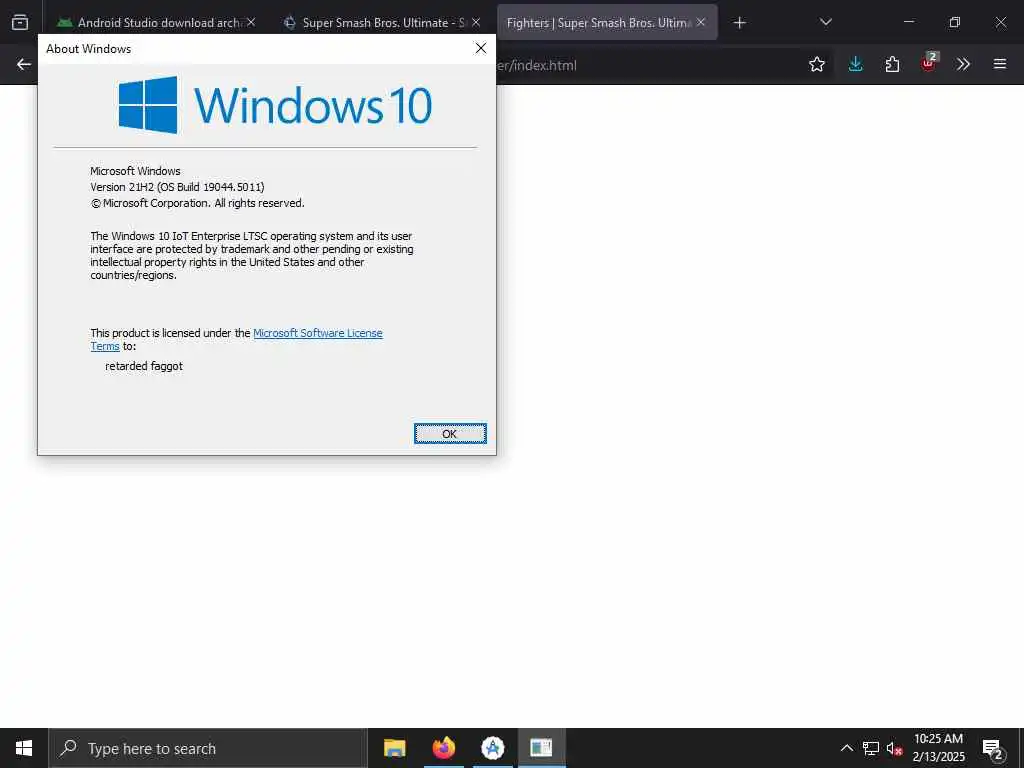Click the taskbar search box
This screenshot has height=768, width=1024.
(208, 748)
